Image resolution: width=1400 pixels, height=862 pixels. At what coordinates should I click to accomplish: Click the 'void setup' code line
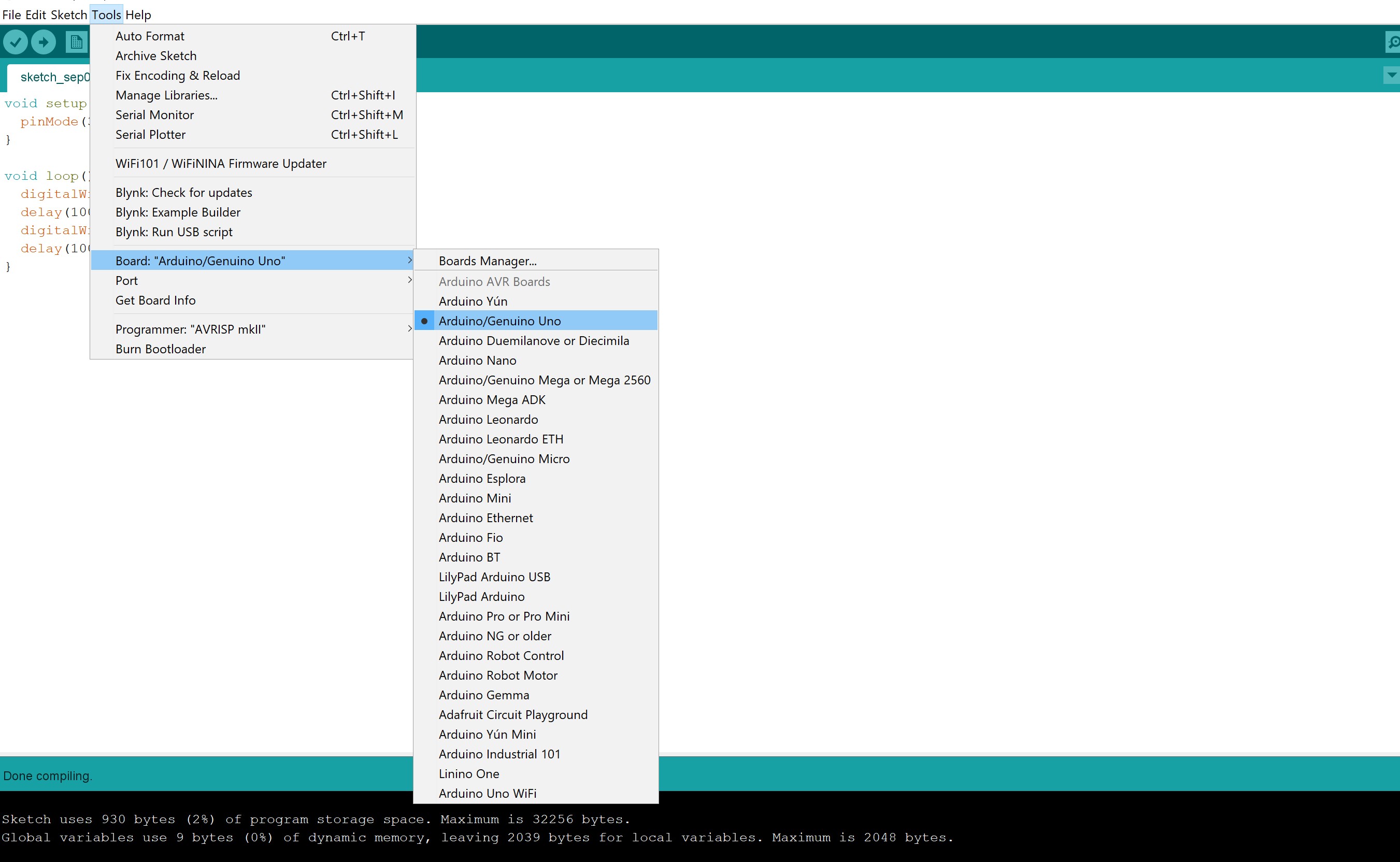pos(46,103)
